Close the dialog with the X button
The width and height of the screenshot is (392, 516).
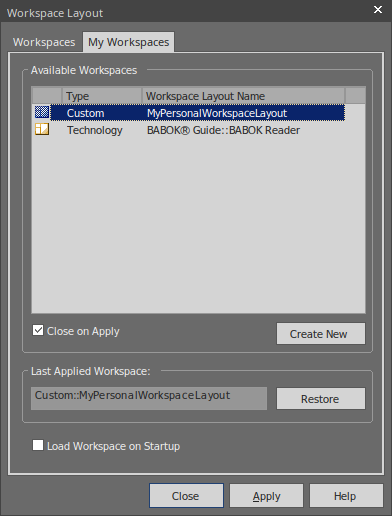coord(378,10)
